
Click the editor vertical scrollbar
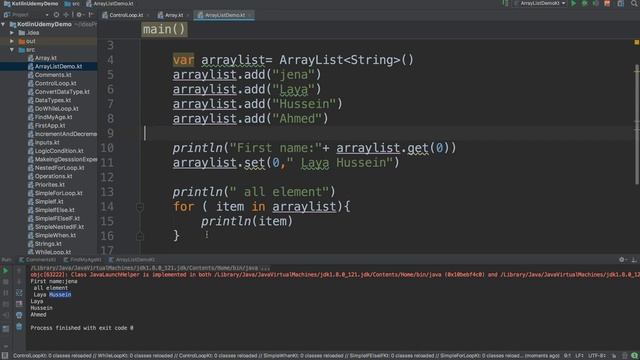click(x=637, y=124)
